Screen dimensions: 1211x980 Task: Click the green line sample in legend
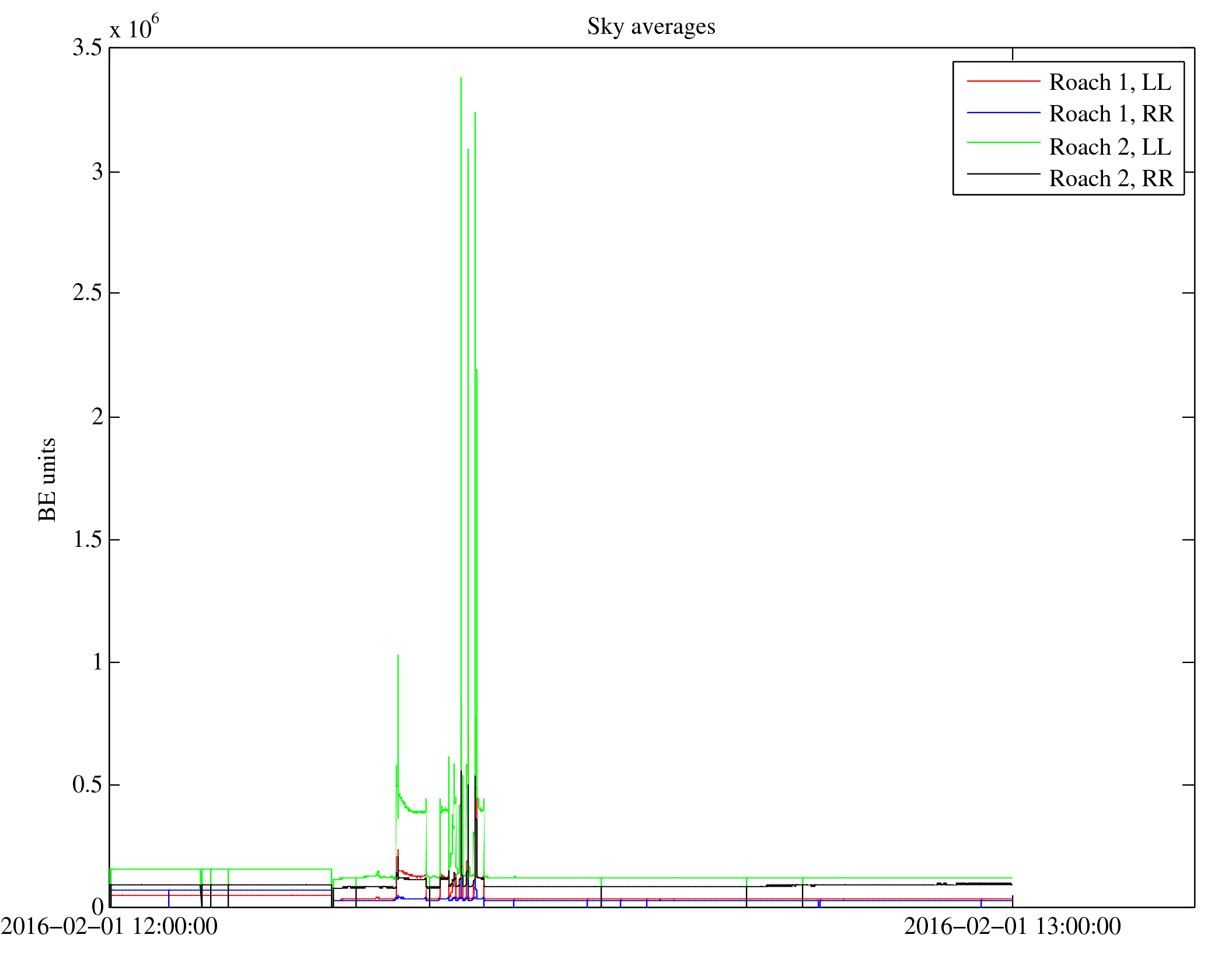pos(1003,143)
